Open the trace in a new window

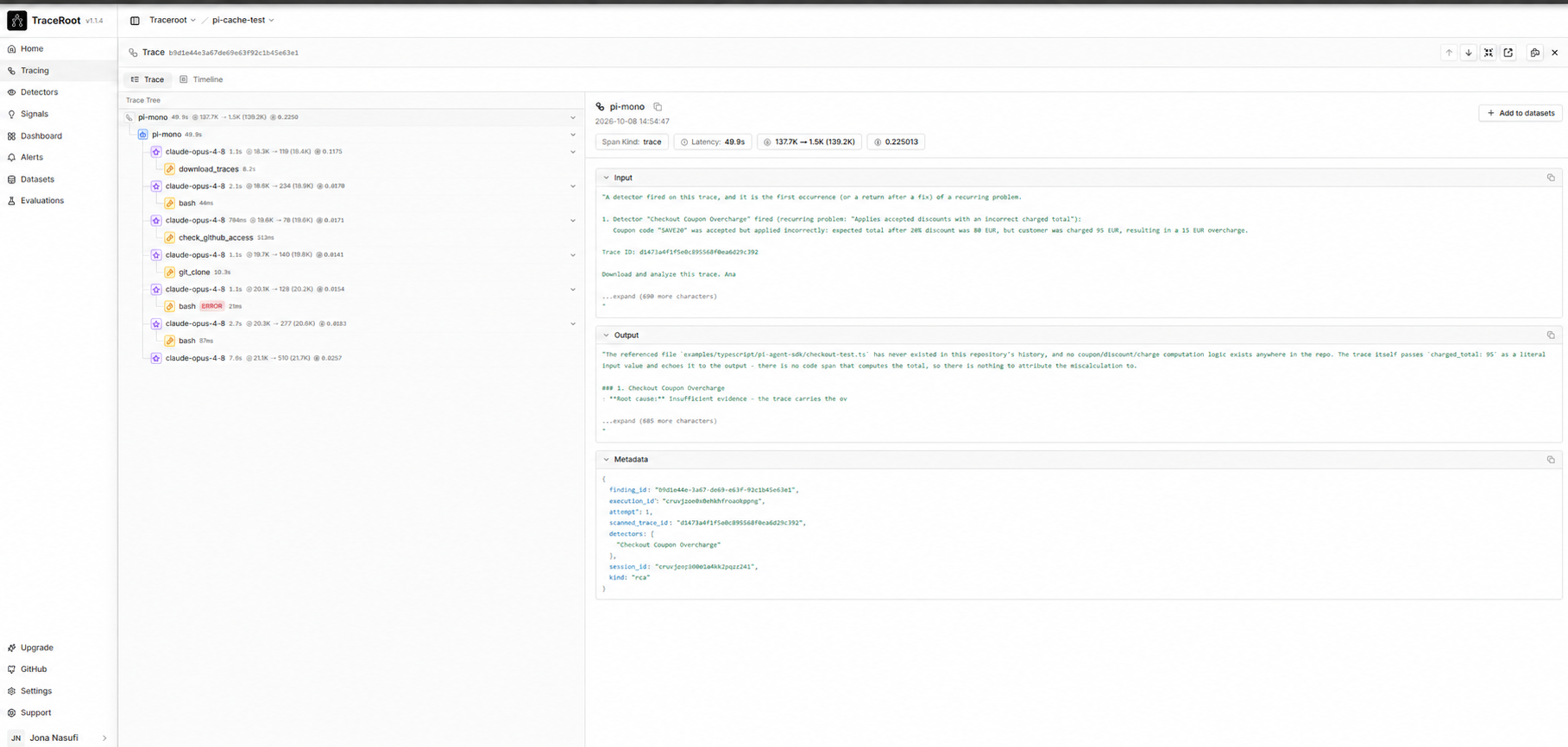point(1508,53)
